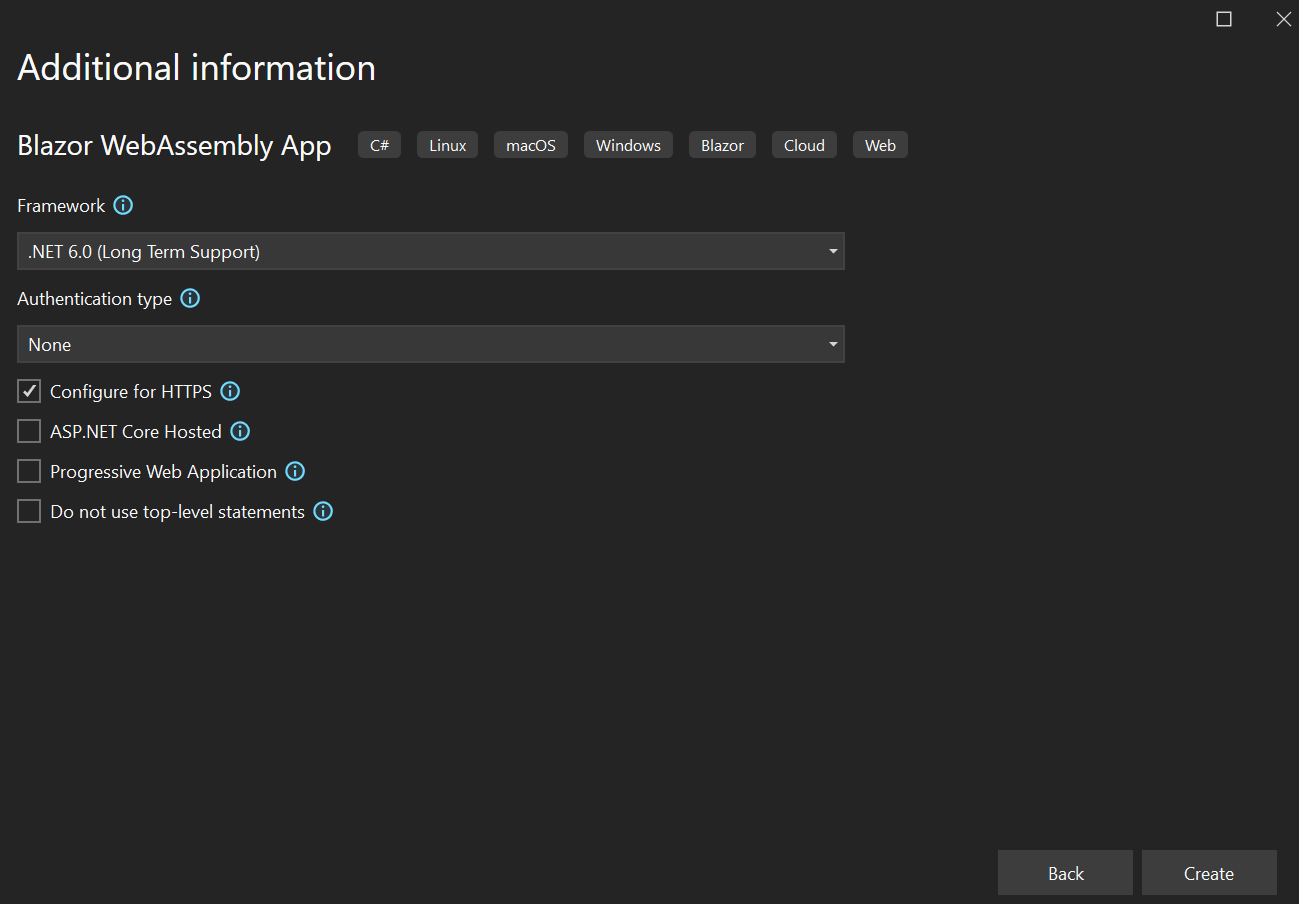Click the Create button
The image size is (1299, 904).
1209,873
